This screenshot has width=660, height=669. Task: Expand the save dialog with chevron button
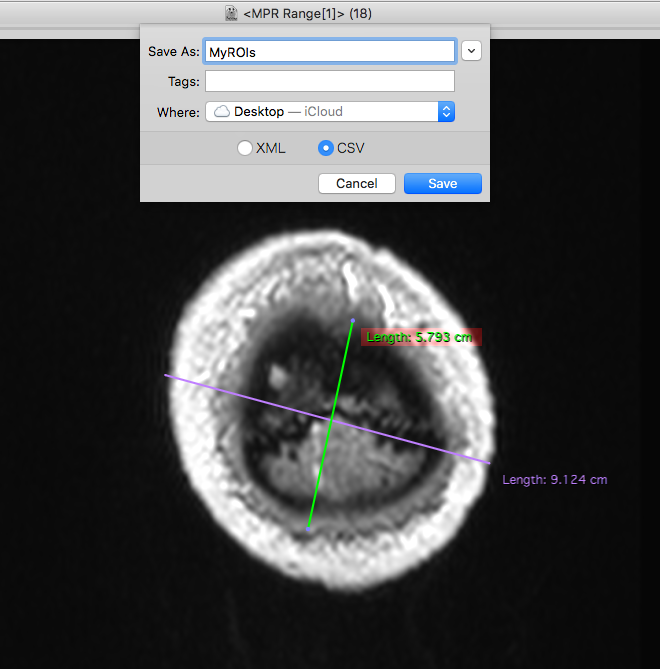pyautogui.click(x=472, y=51)
